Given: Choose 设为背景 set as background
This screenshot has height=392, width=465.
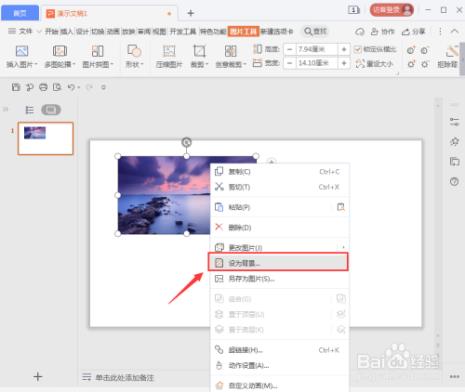Looking at the screenshot, I should pyautogui.click(x=278, y=263).
